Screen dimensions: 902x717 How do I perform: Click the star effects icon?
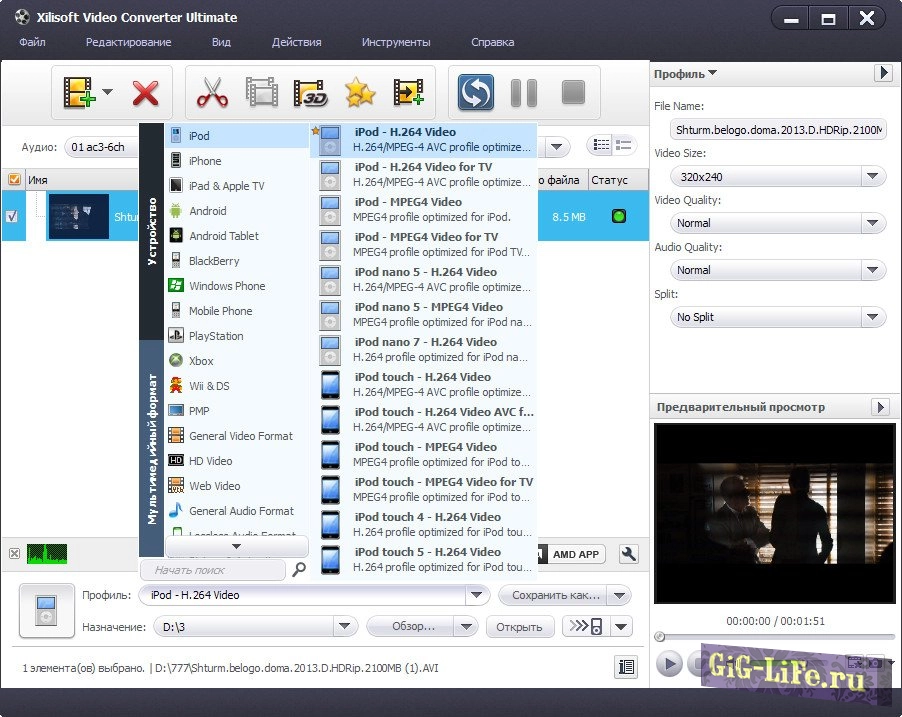coord(360,94)
